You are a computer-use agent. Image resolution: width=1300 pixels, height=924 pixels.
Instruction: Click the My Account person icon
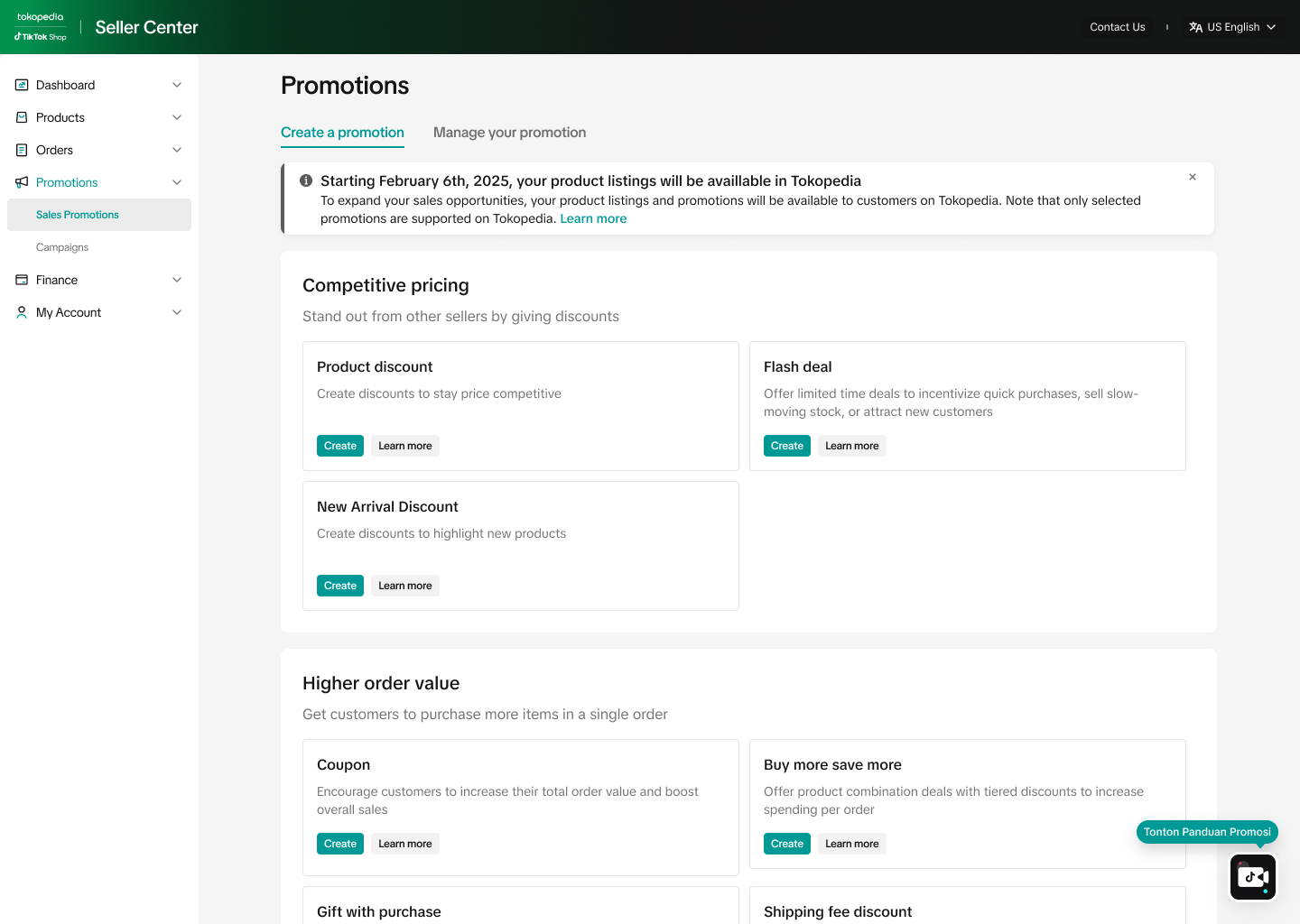pyautogui.click(x=22, y=312)
